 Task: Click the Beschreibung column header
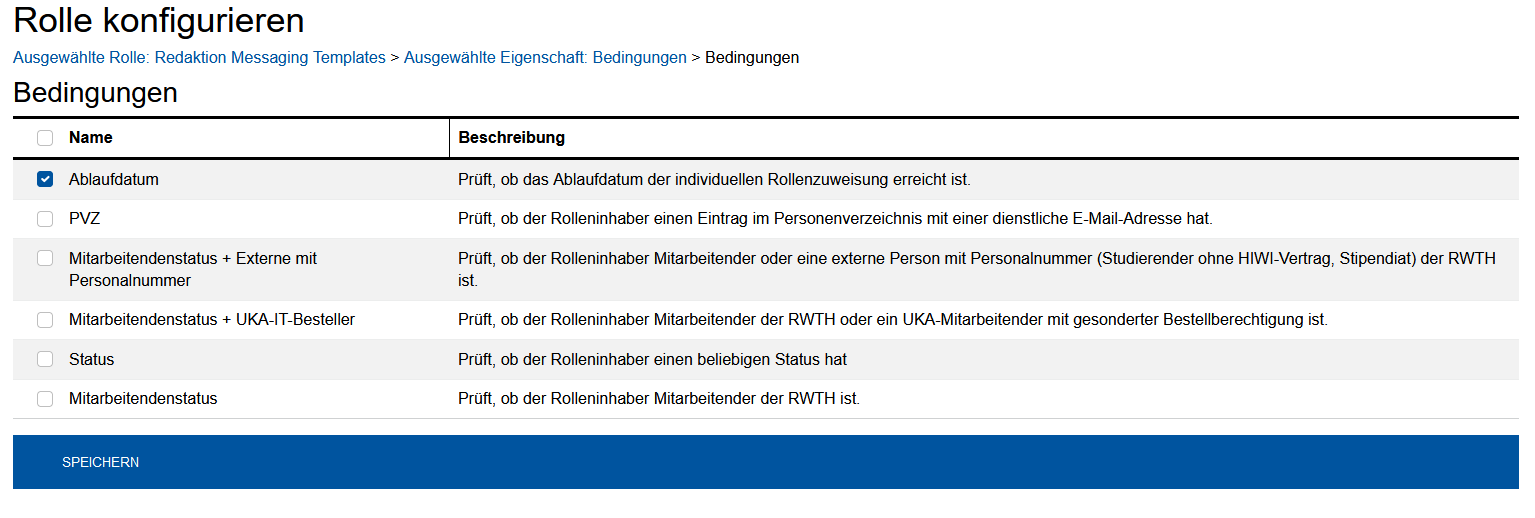click(x=511, y=138)
